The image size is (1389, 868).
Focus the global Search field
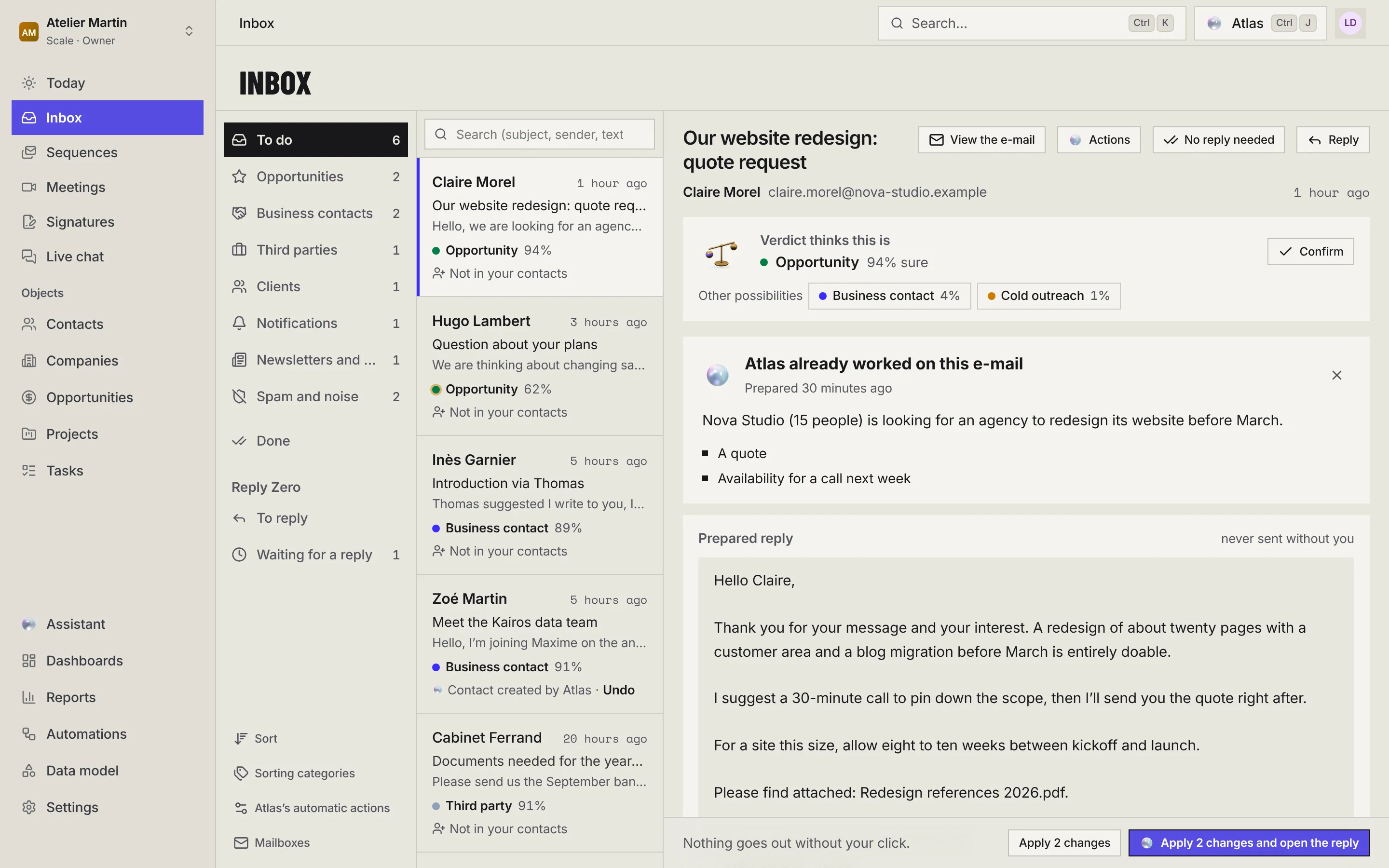point(1032,23)
